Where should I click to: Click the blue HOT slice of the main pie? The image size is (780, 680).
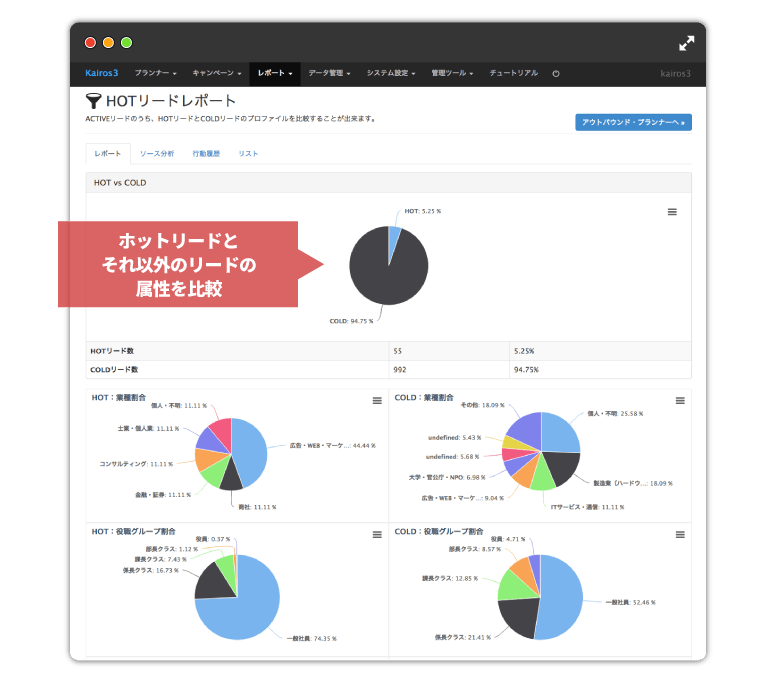click(x=393, y=240)
